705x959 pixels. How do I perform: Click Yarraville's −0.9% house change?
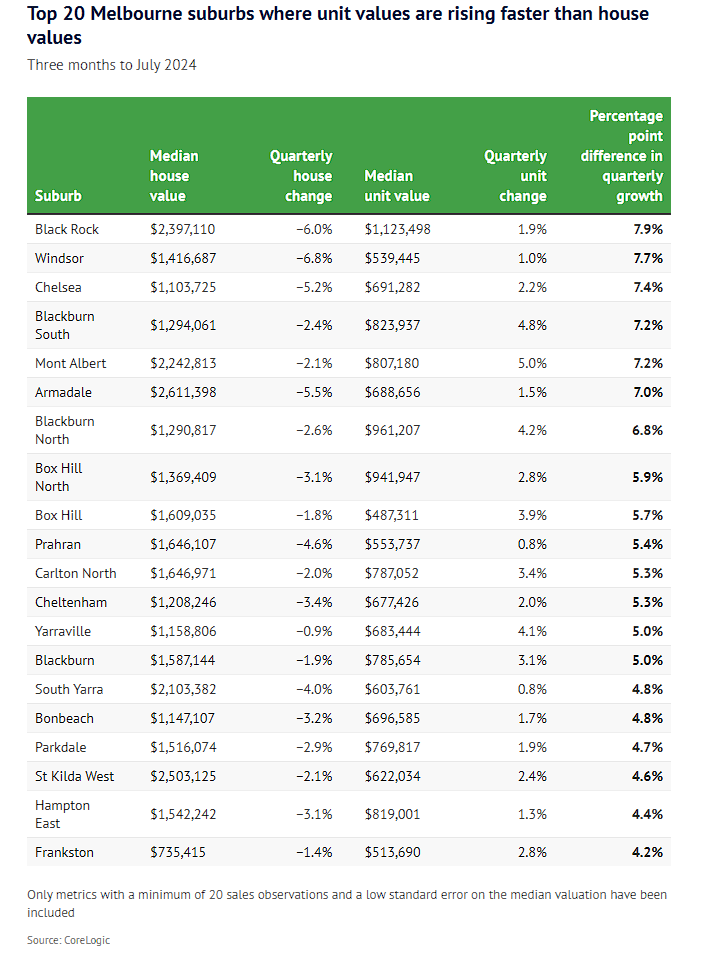[315, 631]
